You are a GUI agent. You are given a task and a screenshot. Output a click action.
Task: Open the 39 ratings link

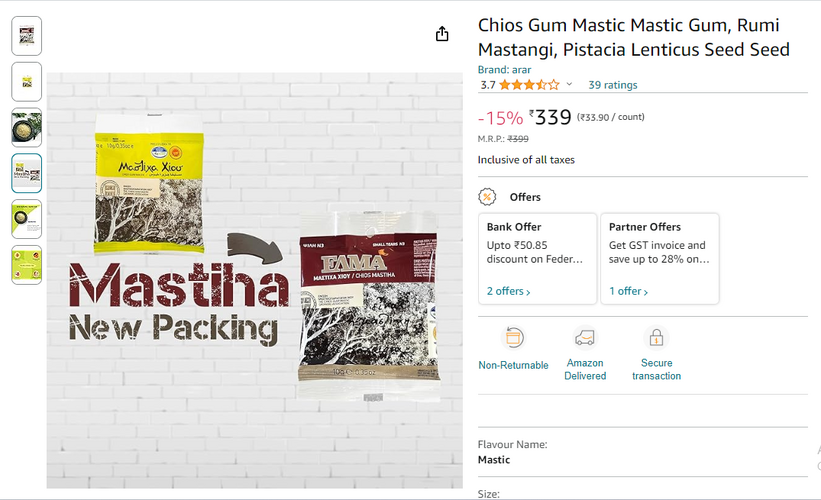coord(612,85)
